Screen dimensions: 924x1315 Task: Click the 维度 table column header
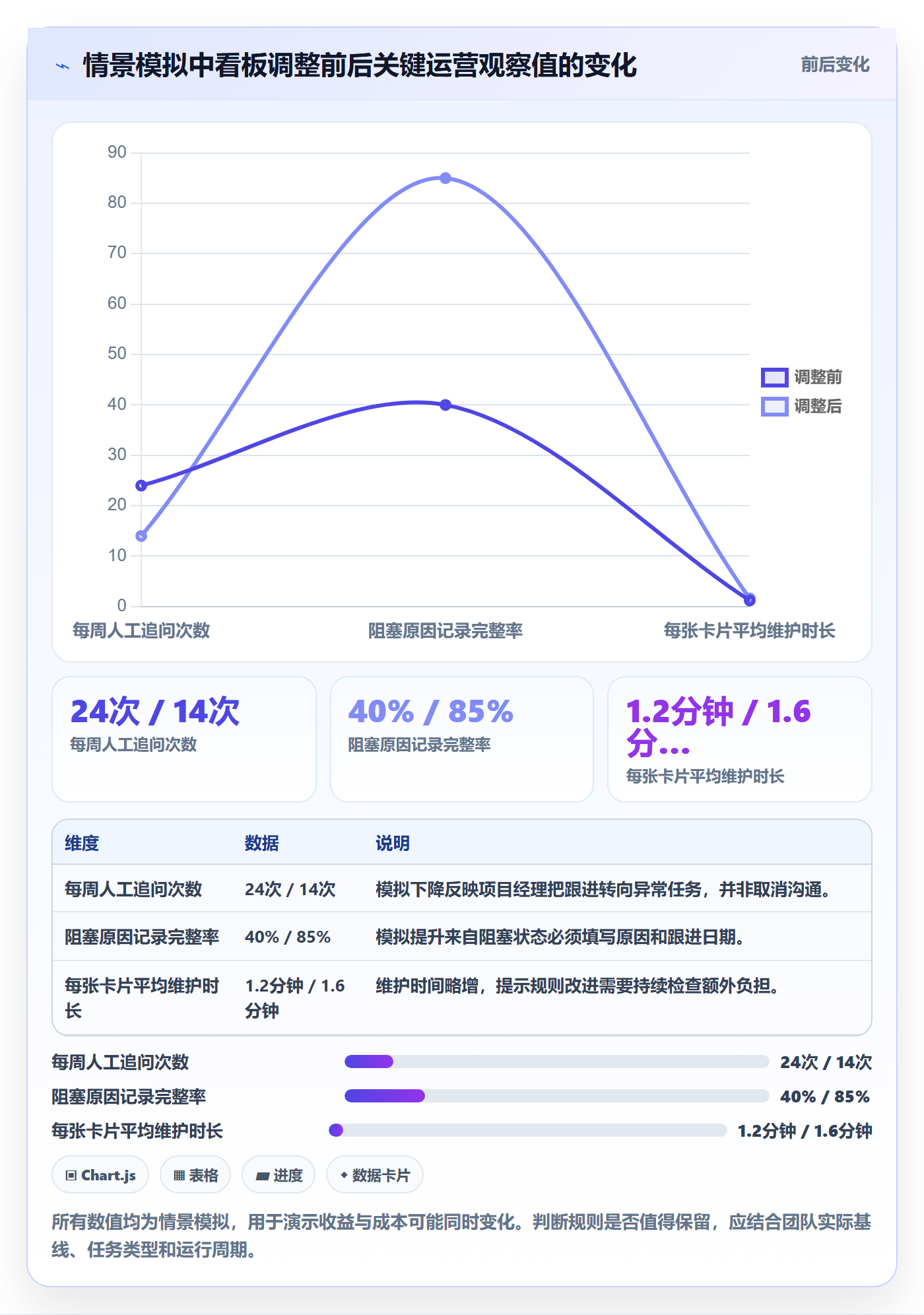(x=82, y=843)
